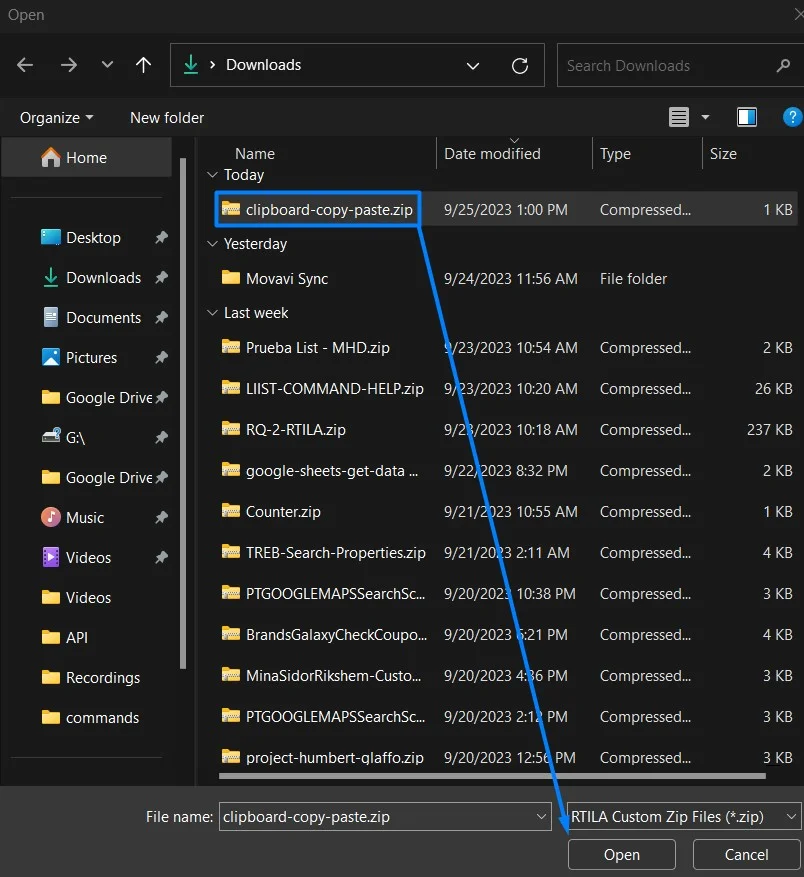Open the Organize menu
Viewport: 804px width, 877px height.
57,118
